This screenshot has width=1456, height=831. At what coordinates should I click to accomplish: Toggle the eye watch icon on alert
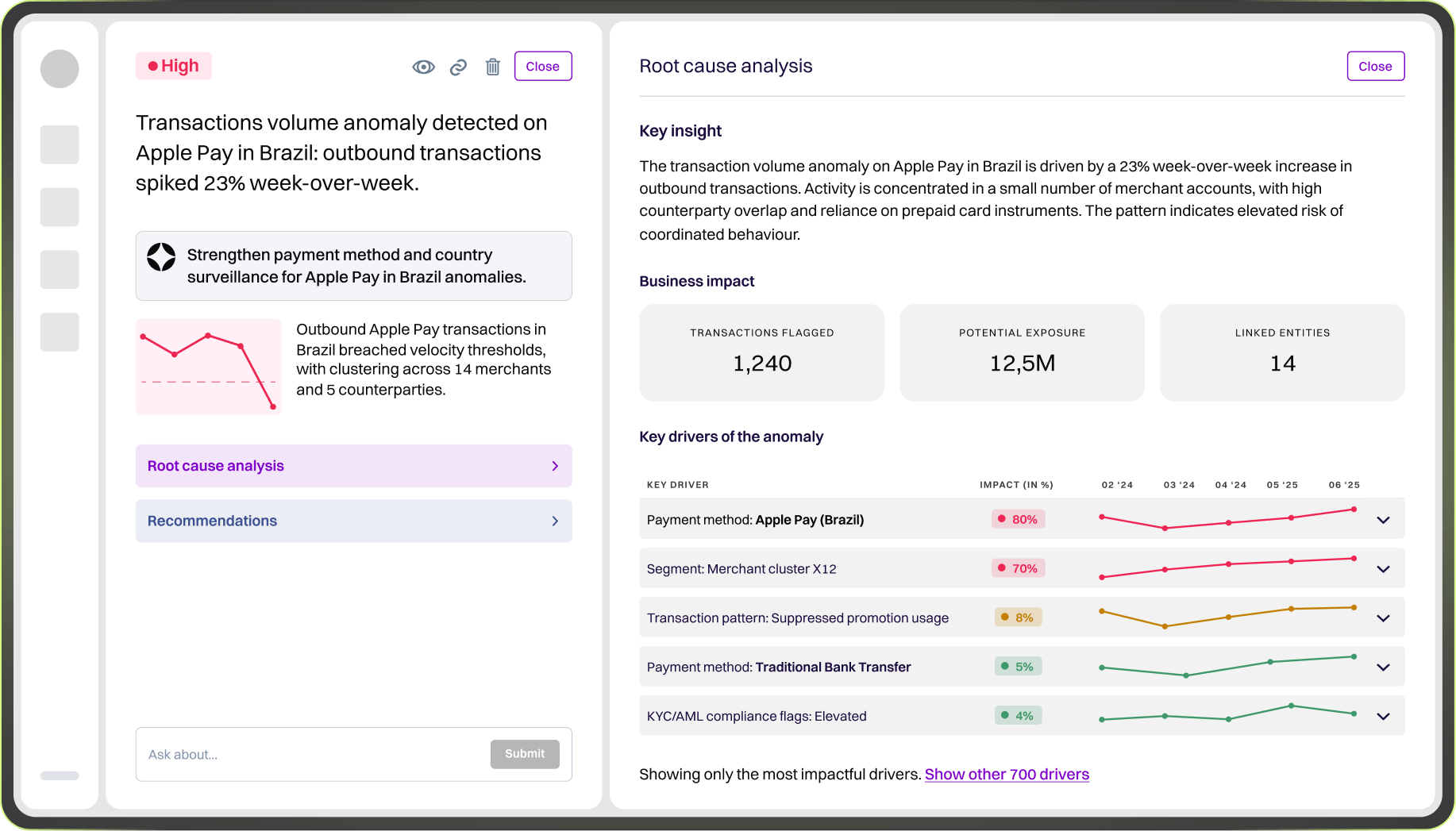tap(423, 67)
